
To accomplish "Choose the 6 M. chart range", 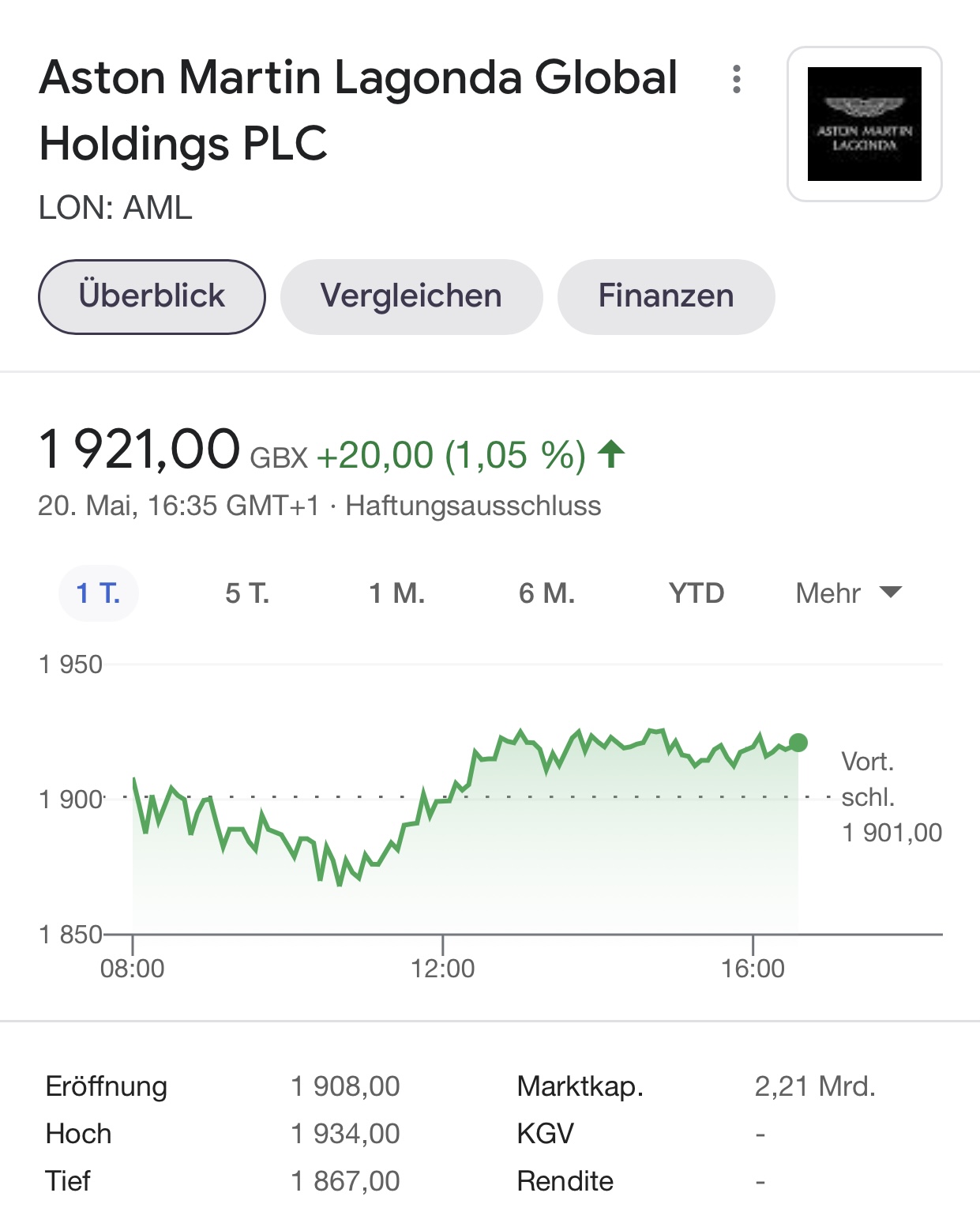I will pyautogui.click(x=546, y=593).
